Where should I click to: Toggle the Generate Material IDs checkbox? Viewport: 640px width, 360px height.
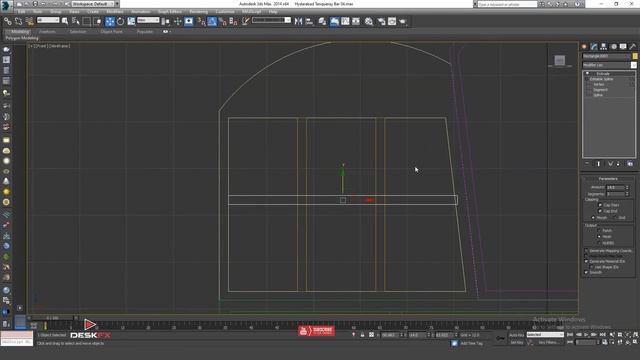tap(587, 261)
